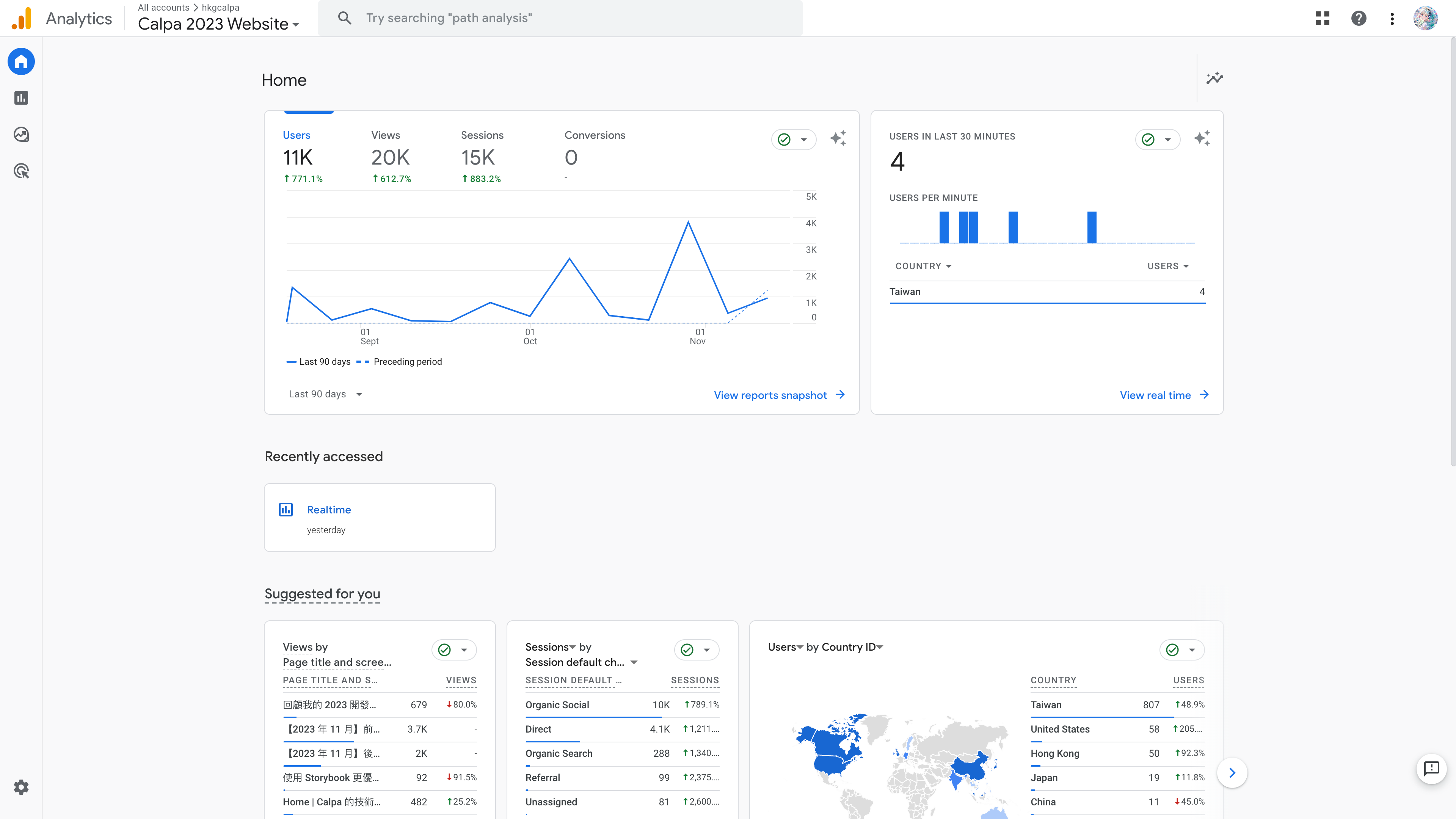Click the next suggested cards arrow
Image resolution: width=1456 pixels, height=819 pixels.
[1232, 773]
